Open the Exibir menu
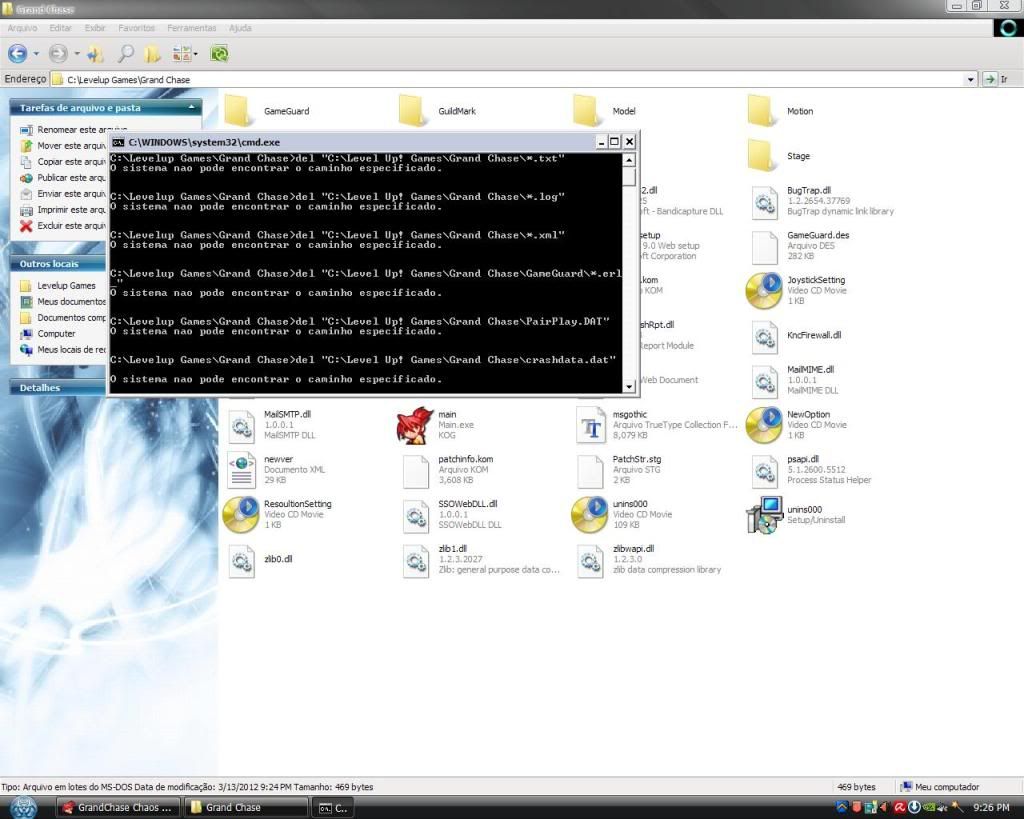This screenshot has width=1024, height=819. [x=95, y=28]
